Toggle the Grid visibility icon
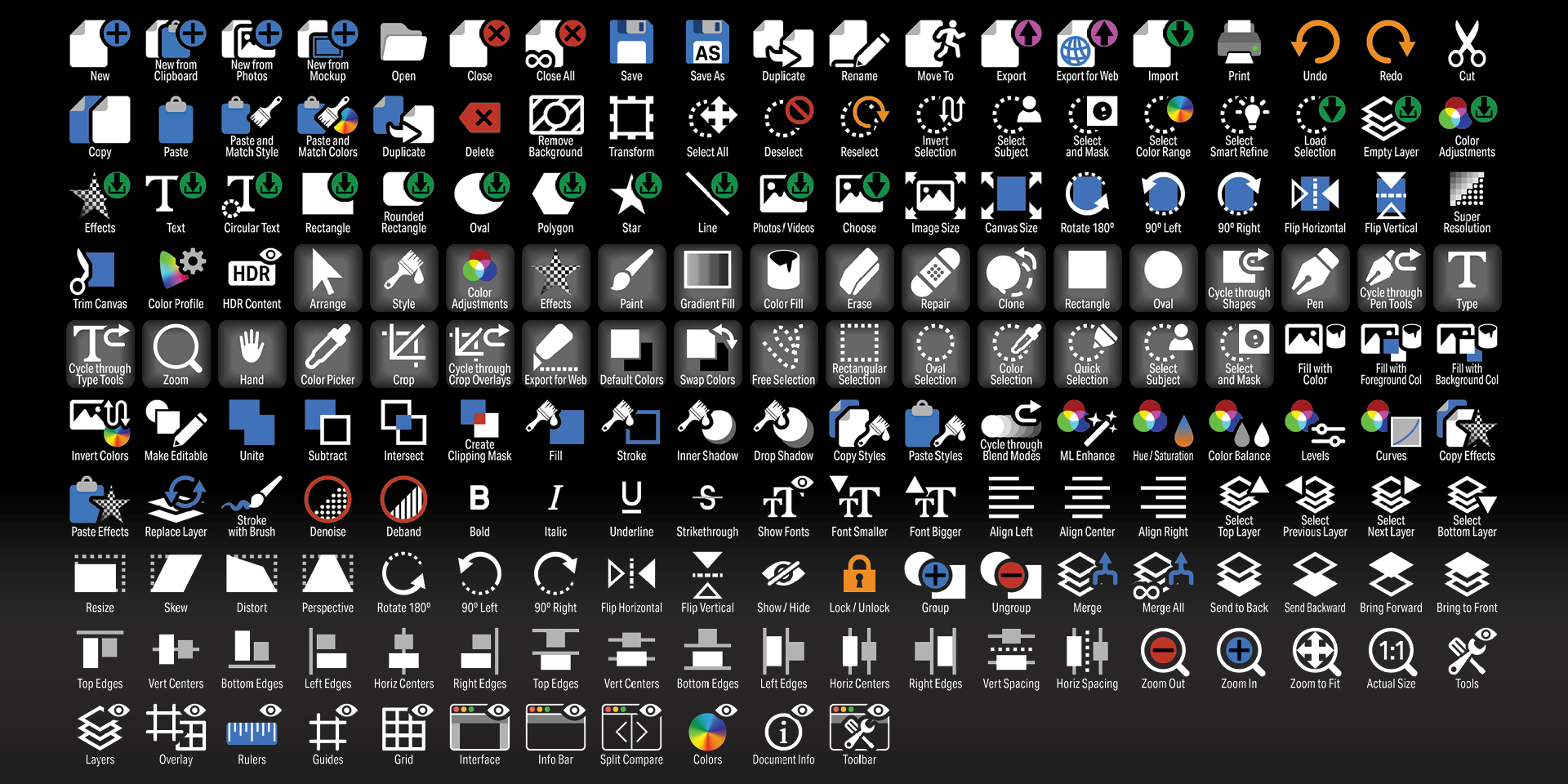Screen dimensions: 1568x784 click(x=407, y=726)
